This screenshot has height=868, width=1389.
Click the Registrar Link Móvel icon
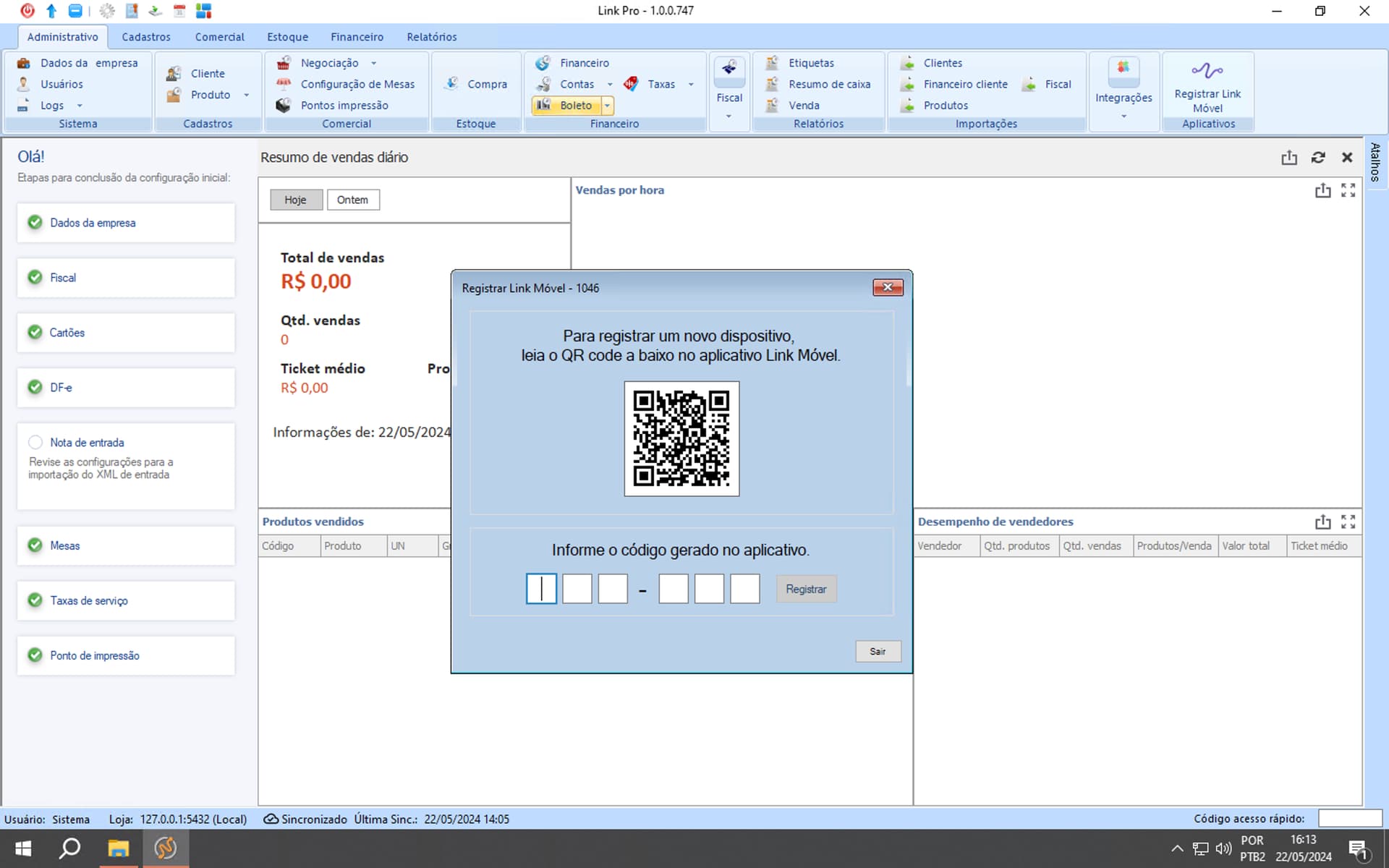[x=1207, y=71]
